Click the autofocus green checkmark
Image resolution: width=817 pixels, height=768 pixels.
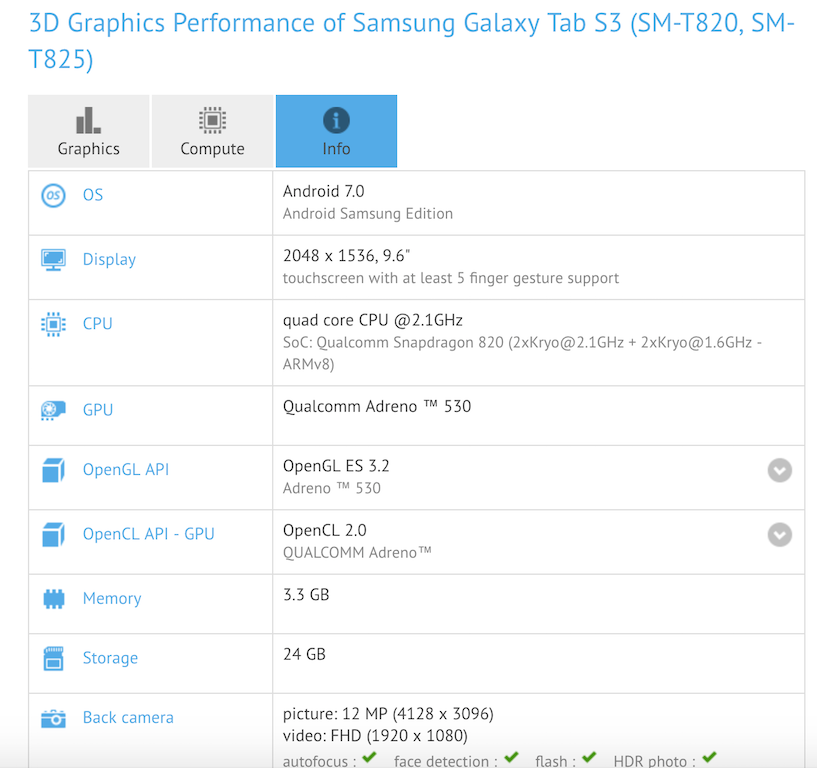(x=370, y=759)
